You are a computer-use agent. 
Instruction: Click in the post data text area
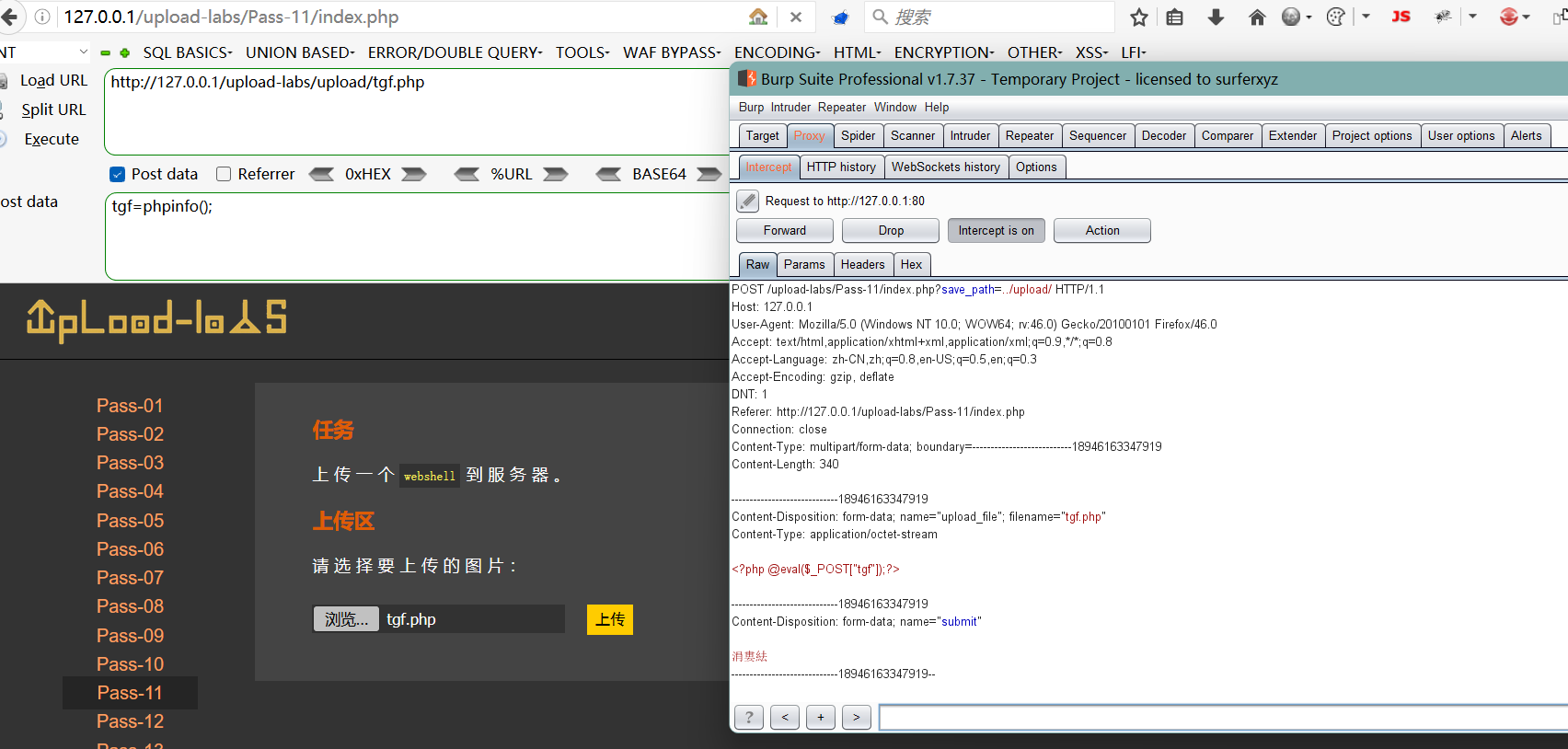point(418,236)
